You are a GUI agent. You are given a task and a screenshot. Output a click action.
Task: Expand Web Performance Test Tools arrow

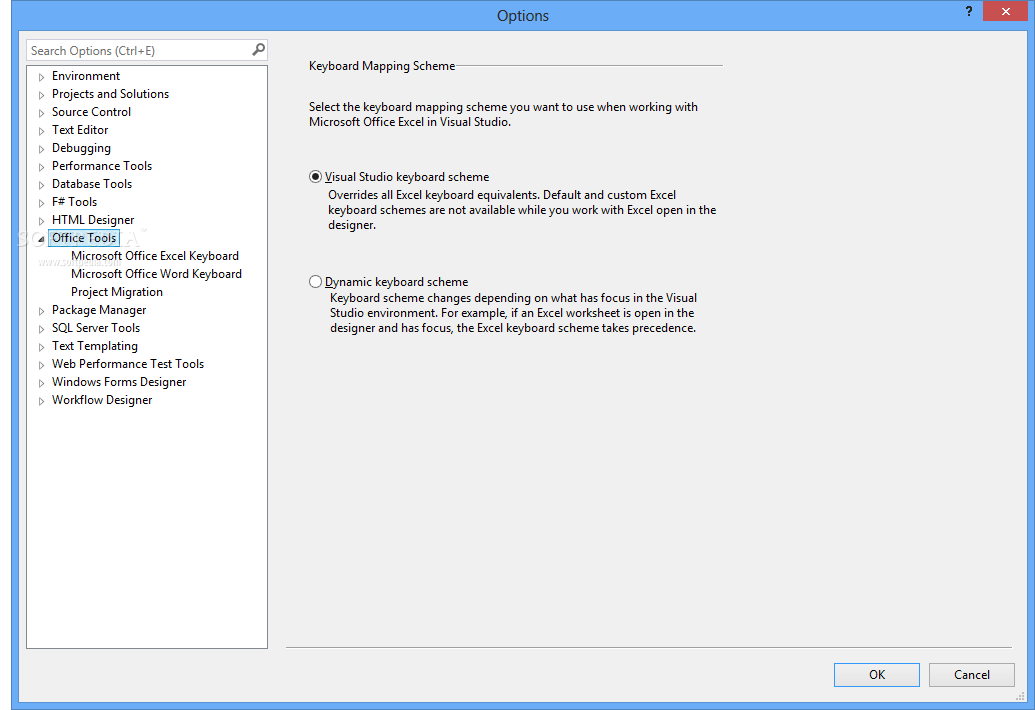[x=41, y=365]
